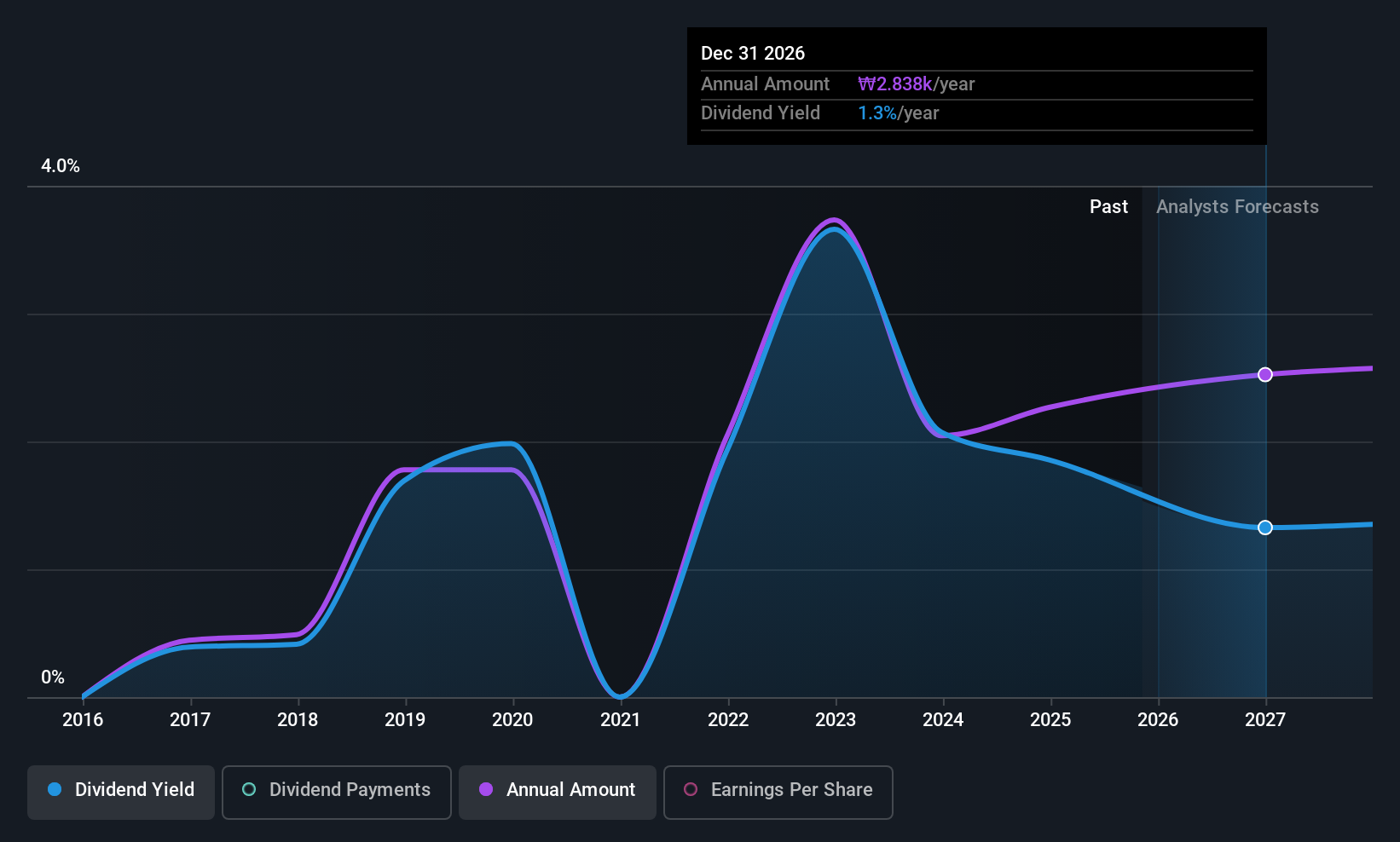
Task: Click the 2023 x-axis year label
Action: [836, 720]
